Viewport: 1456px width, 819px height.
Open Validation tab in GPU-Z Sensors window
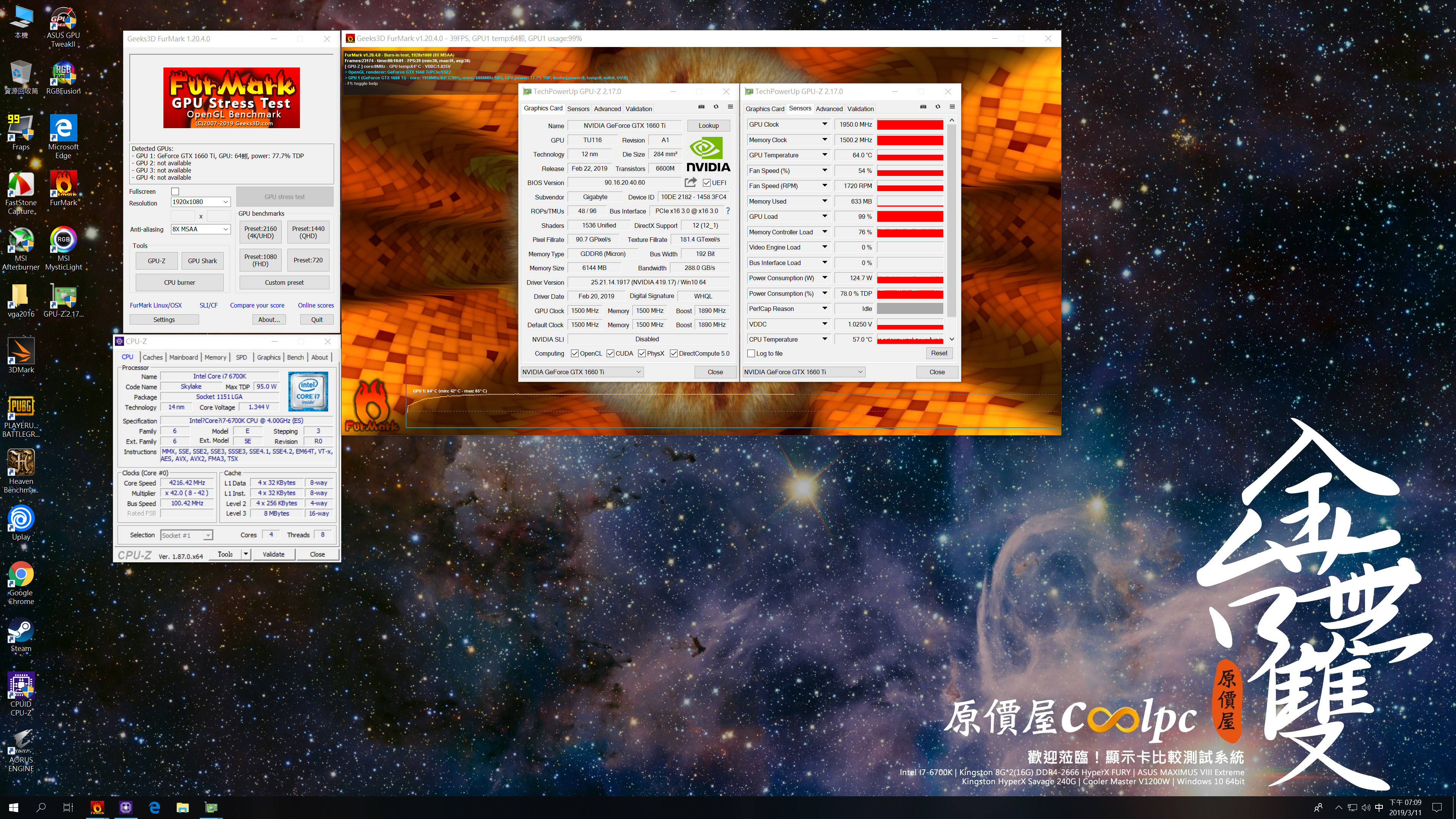click(860, 108)
